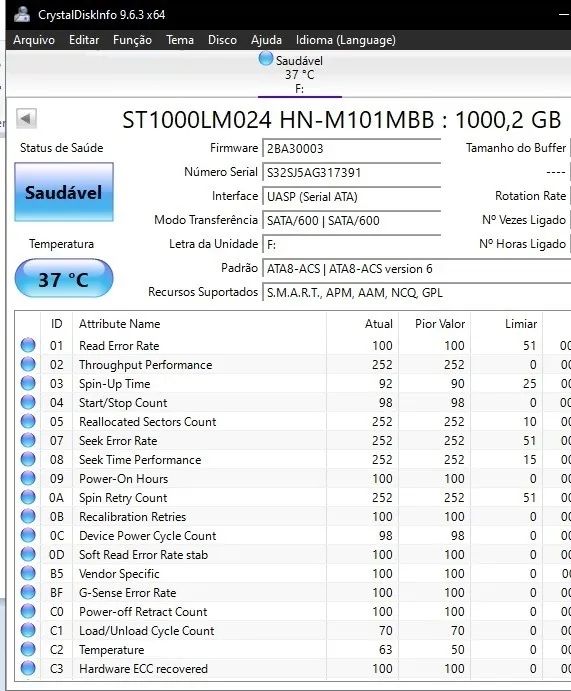The height and width of the screenshot is (691, 571).
Task: Click the Recursos Suportados field
Action: tap(416, 293)
